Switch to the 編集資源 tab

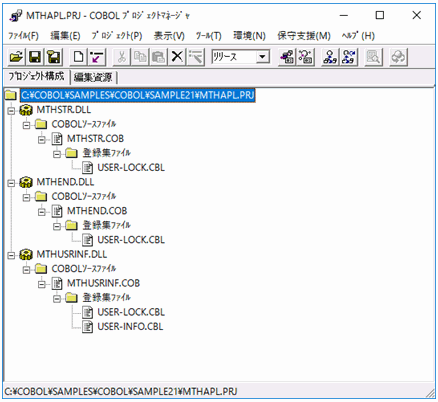(x=93, y=77)
